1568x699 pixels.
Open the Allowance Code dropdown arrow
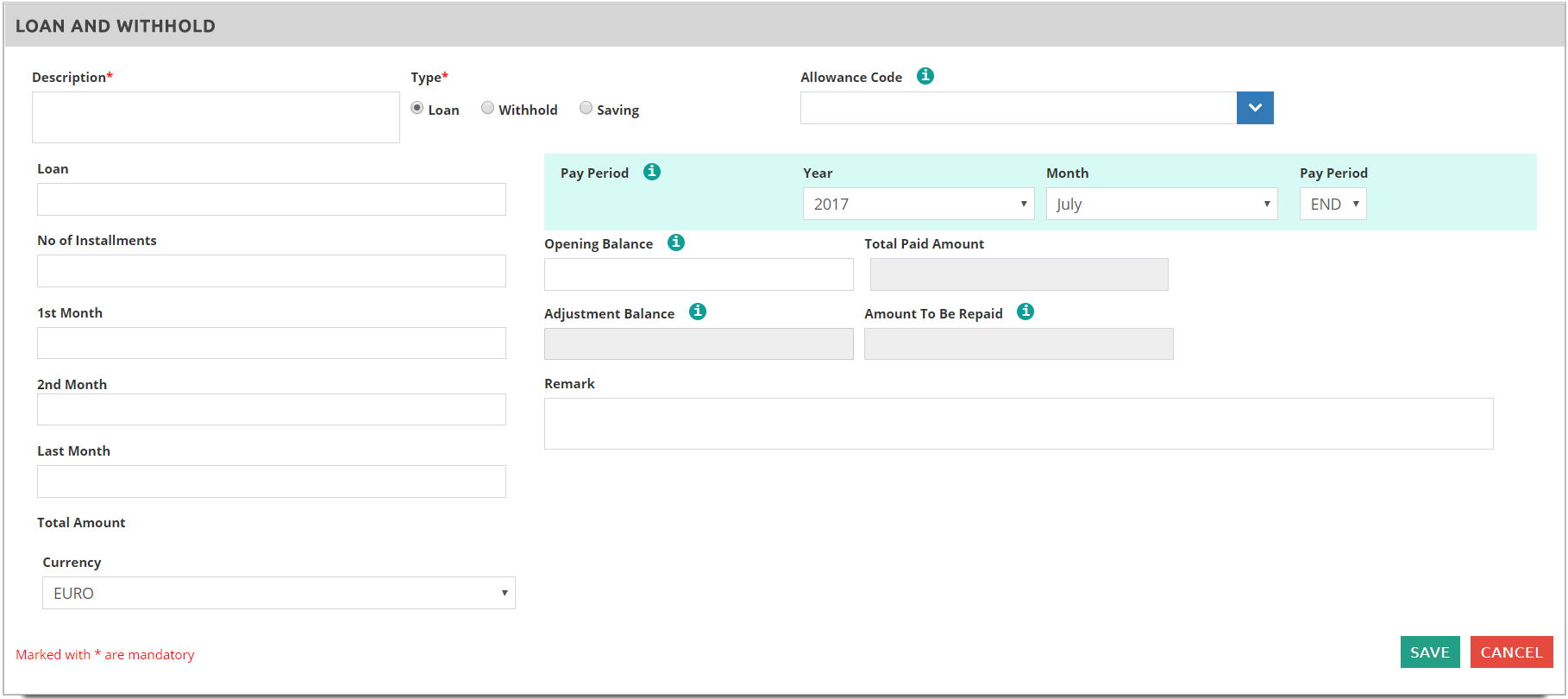pos(1254,108)
